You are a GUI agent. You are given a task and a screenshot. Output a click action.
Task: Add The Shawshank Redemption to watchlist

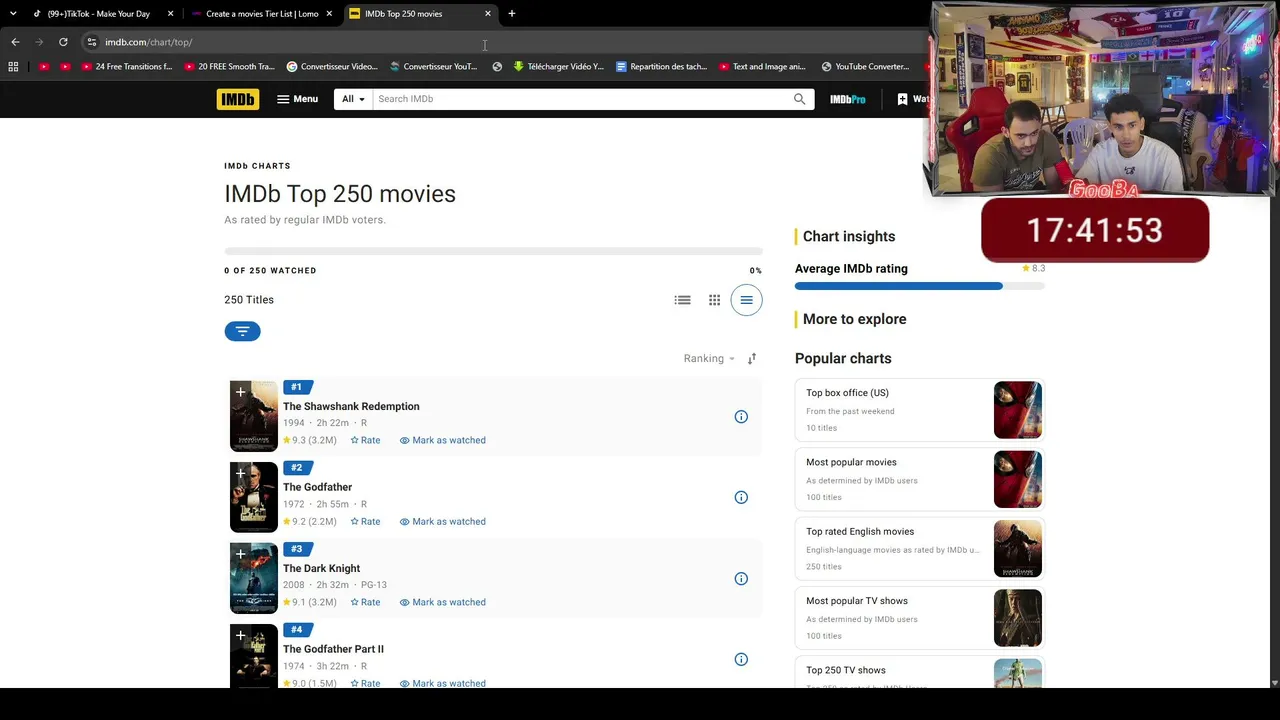click(x=240, y=392)
